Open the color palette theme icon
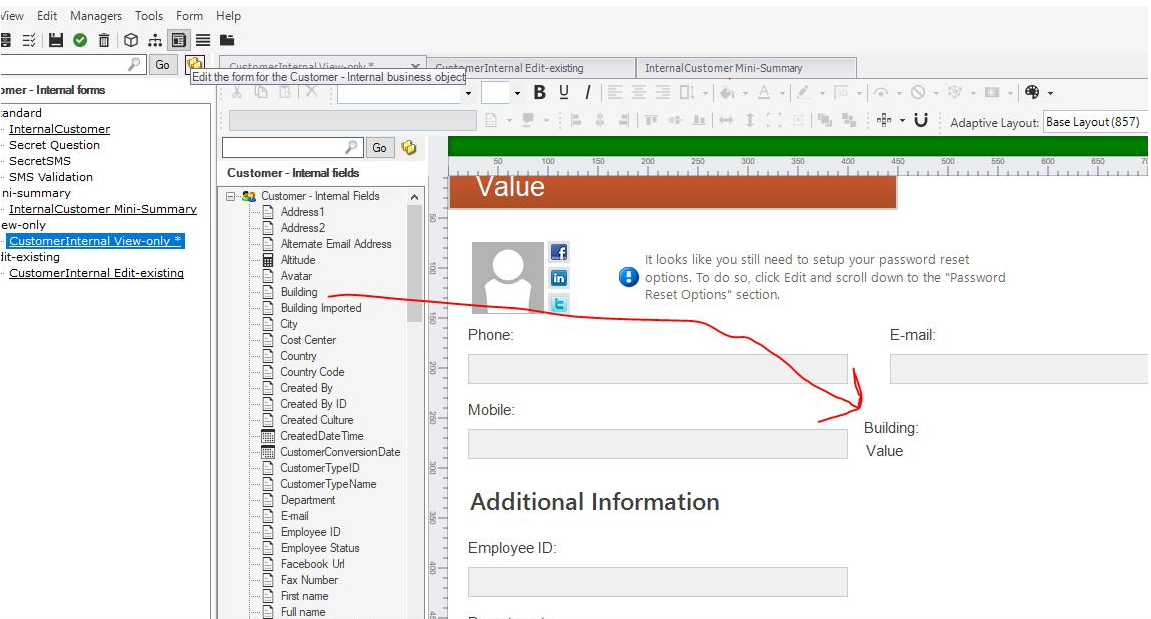 (x=1033, y=92)
